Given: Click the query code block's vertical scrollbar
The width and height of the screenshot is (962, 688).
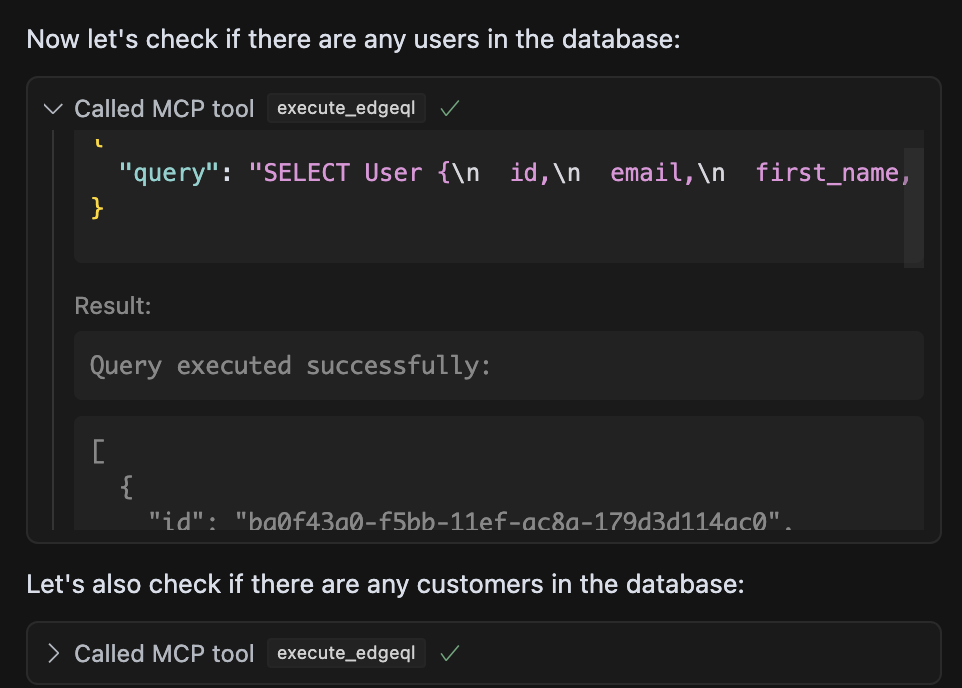Looking at the screenshot, I should (x=913, y=205).
